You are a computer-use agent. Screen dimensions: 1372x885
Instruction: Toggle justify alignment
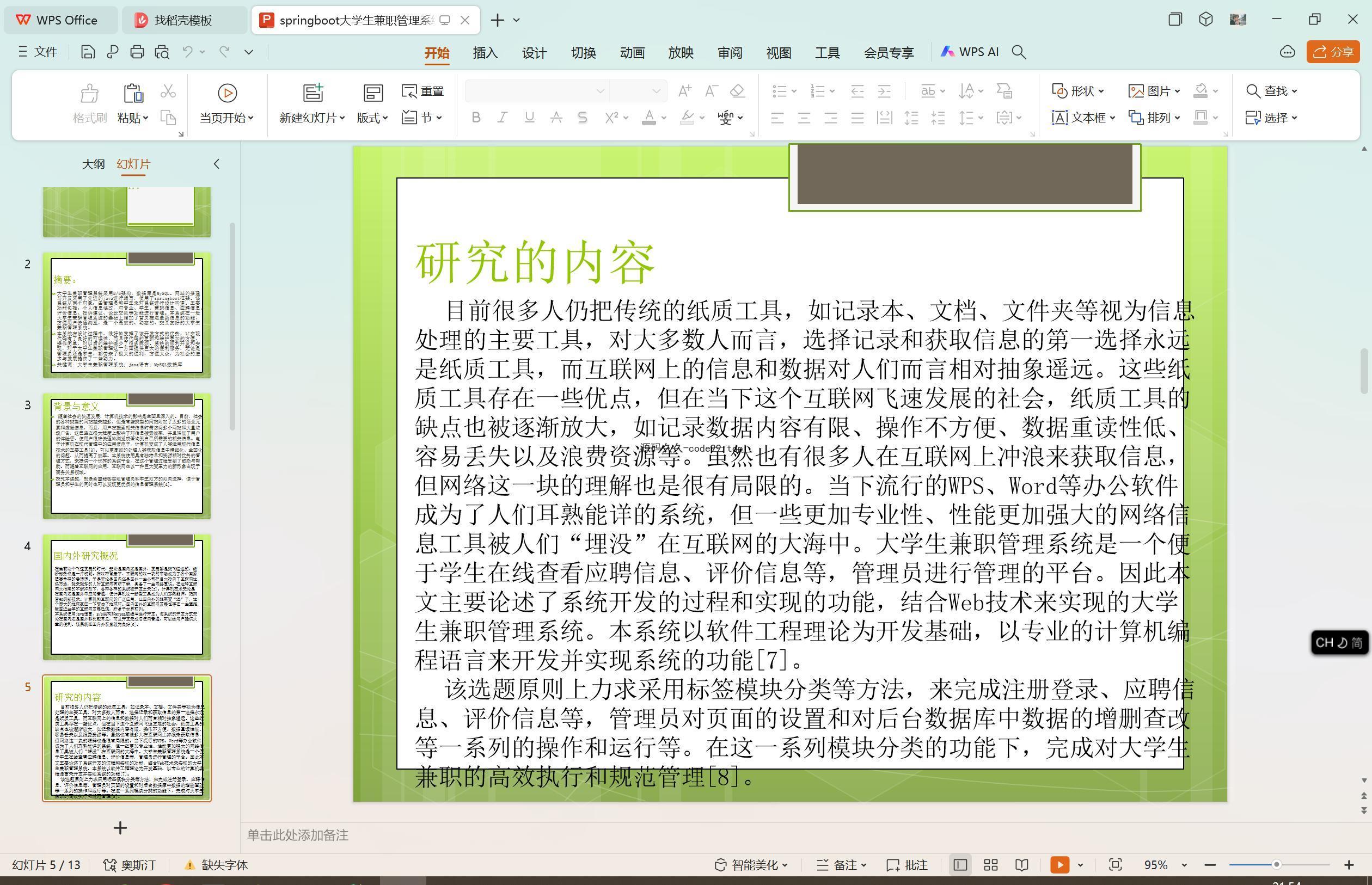[x=857, y=119]
